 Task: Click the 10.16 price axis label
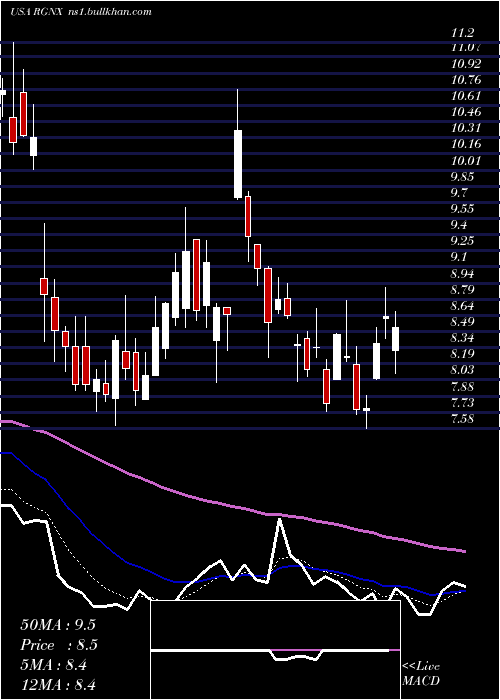466,144
